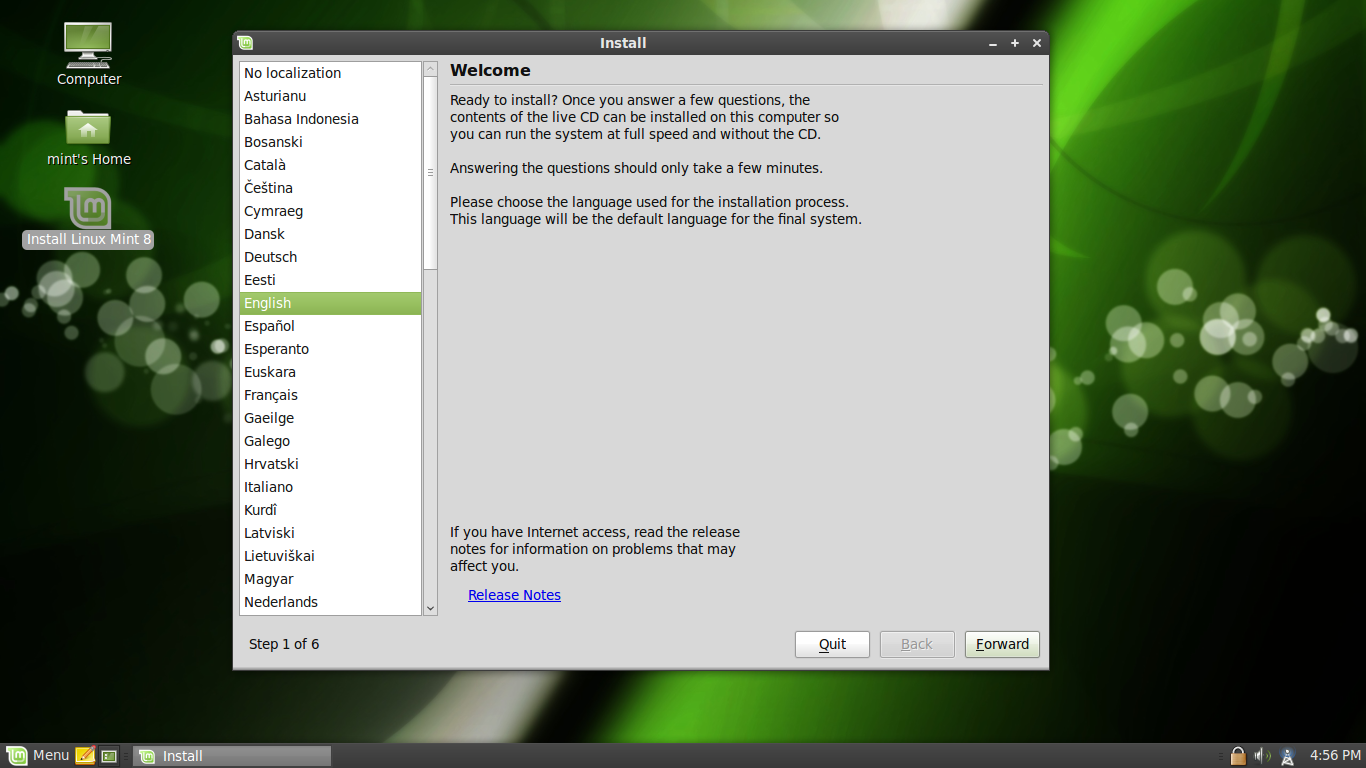Click the padlock update icon in the tray
This screenshot has width=1366, height=768.
[x=1238, y=756]
